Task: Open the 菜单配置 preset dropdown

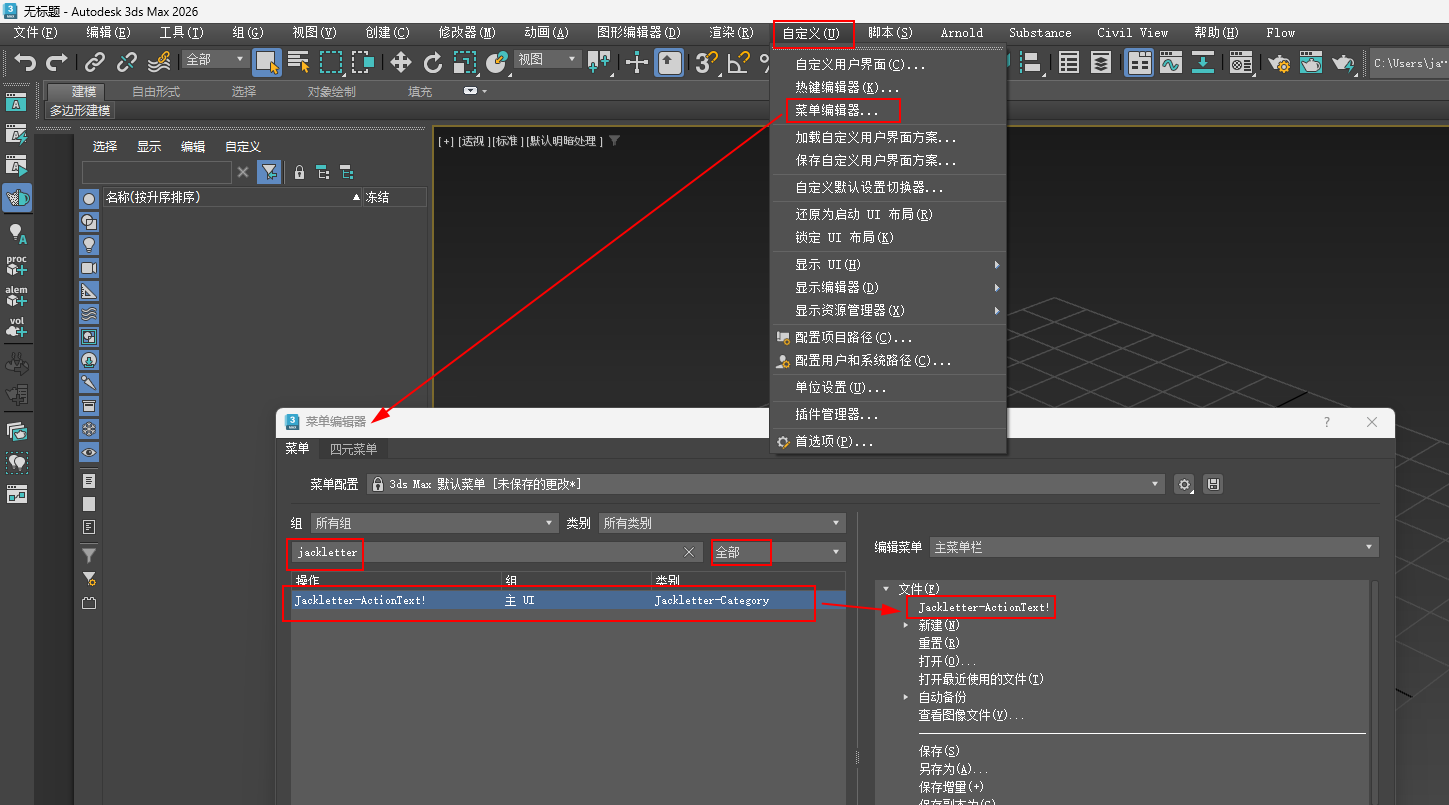Action: (766, 484)
